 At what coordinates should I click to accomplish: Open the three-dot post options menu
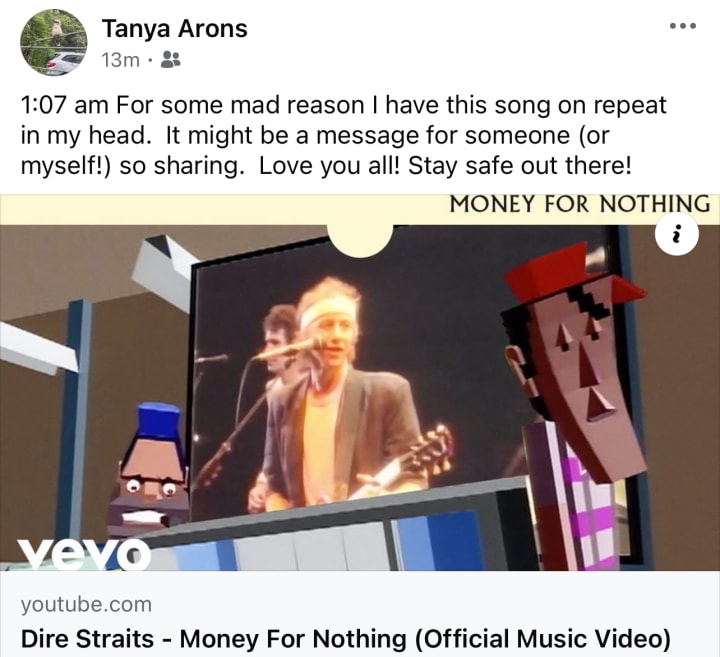click(x=683, y=26)
